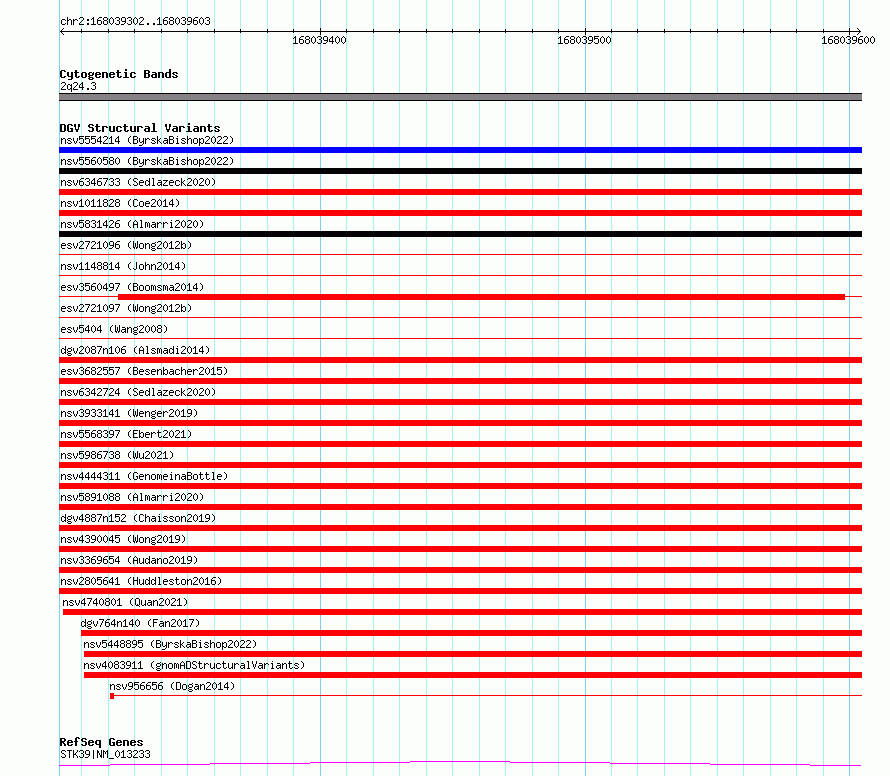Screen dimensions: 890x776
Task: Click the chr2:168039302..168039603 coordinate label
Action: tap(135, 21)
